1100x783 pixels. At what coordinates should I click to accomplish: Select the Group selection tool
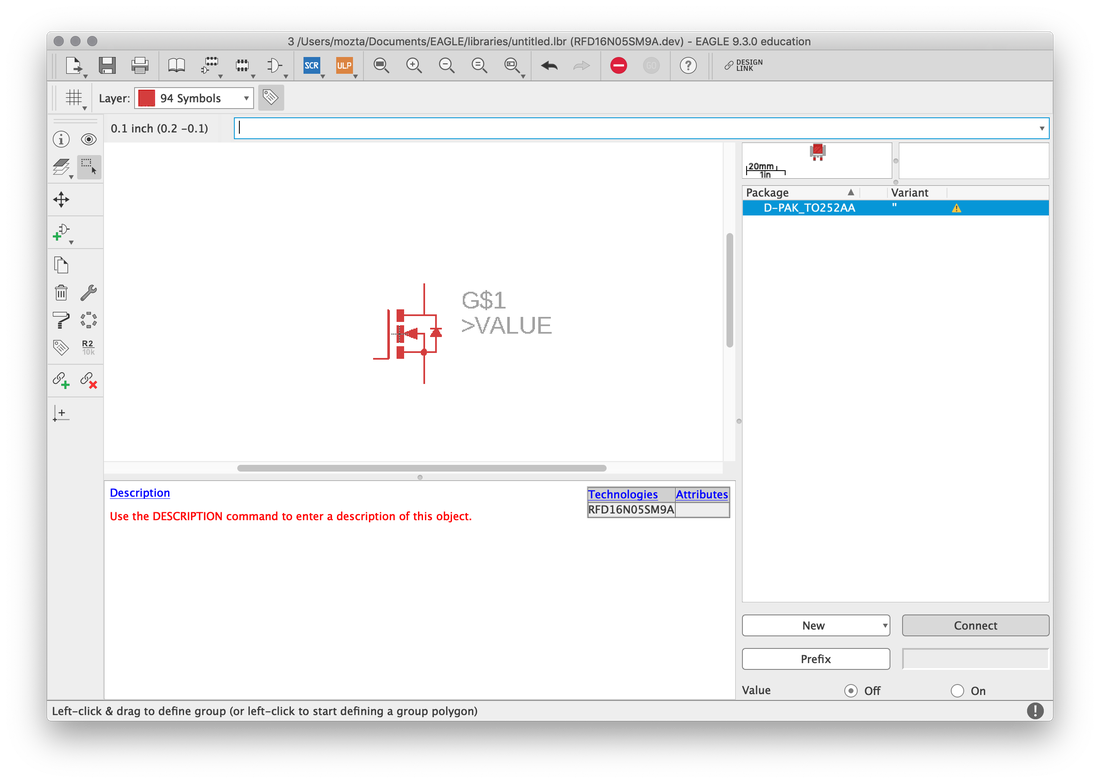click(x=88, y=167)
